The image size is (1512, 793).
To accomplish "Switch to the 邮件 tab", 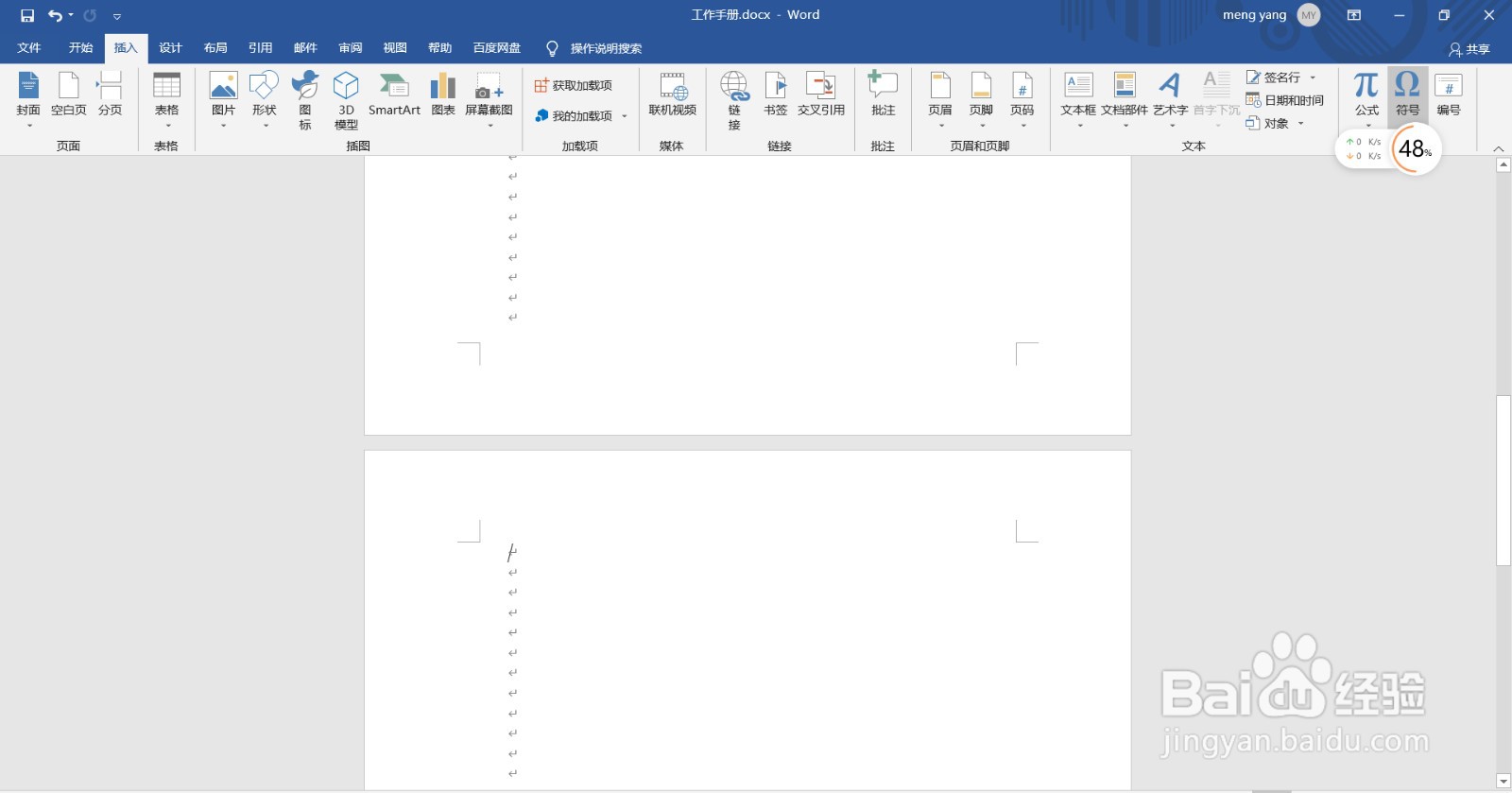I will (x=305, y=48).
